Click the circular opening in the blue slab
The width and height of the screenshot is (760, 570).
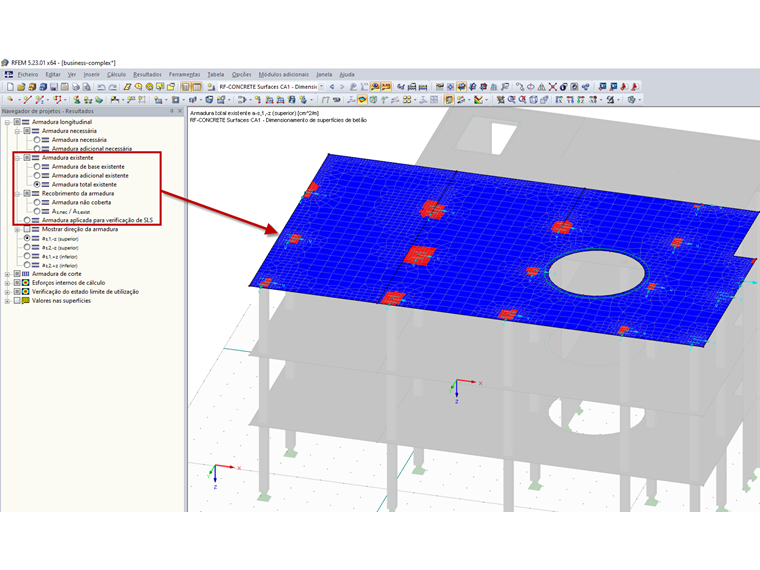(x=596, y=273)
